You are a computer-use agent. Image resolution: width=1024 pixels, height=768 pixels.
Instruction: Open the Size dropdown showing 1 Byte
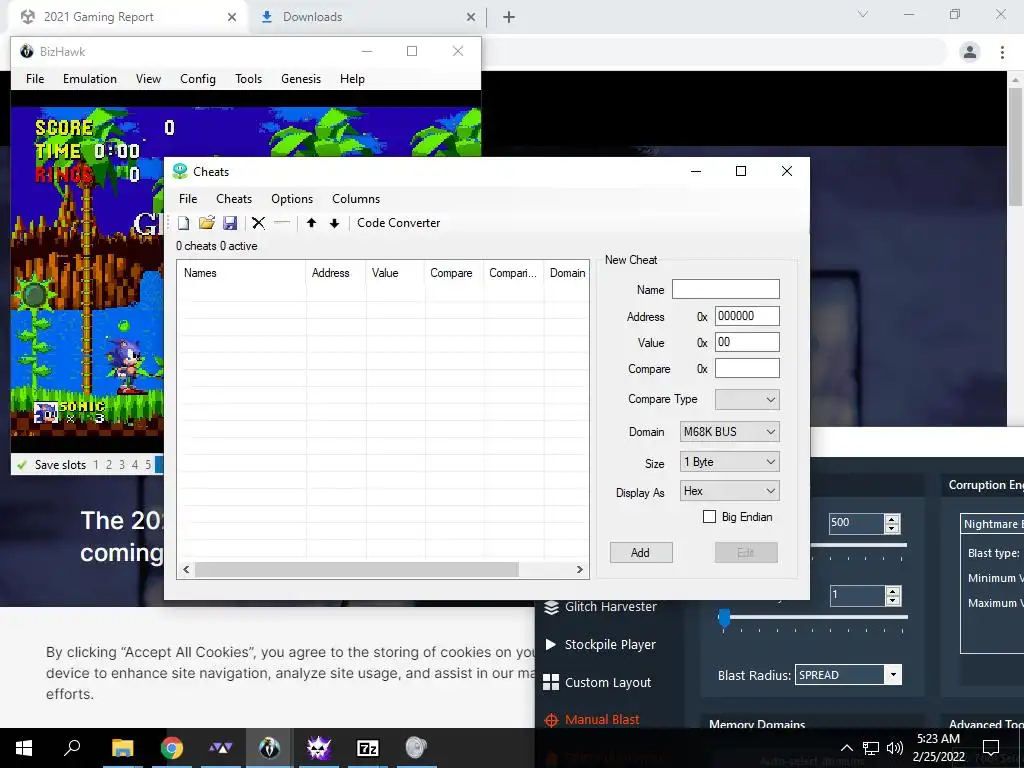click(x=729, y=462)
